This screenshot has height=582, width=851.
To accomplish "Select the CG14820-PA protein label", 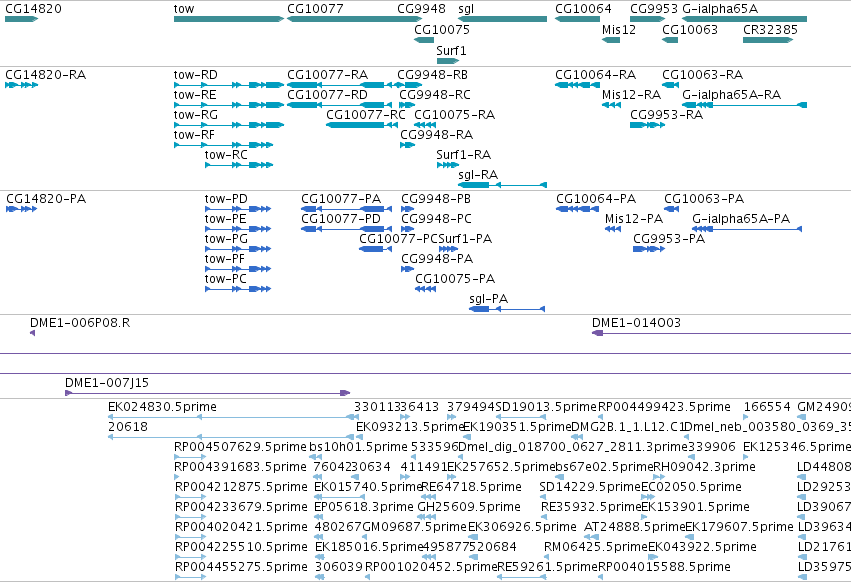I will (46, 199).
